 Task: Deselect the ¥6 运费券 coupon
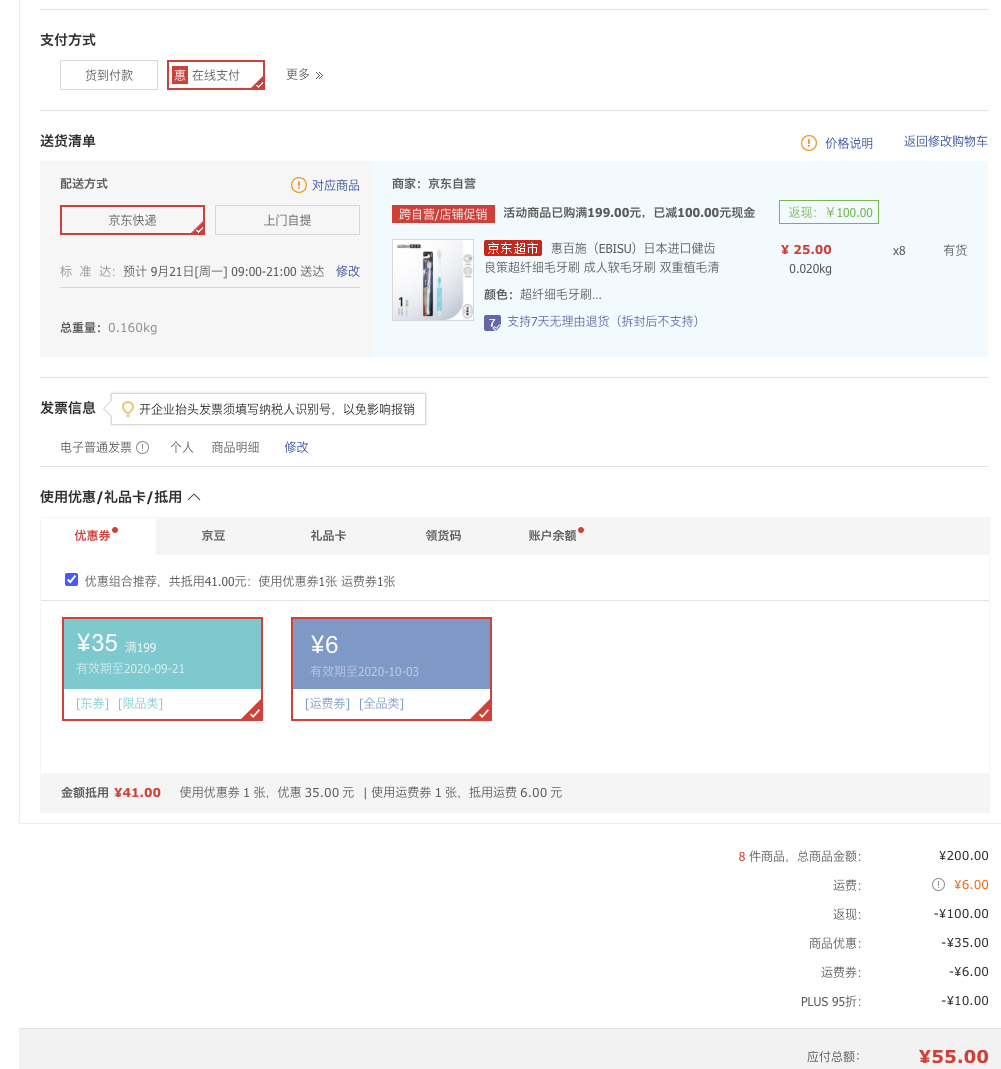(391, 669)
